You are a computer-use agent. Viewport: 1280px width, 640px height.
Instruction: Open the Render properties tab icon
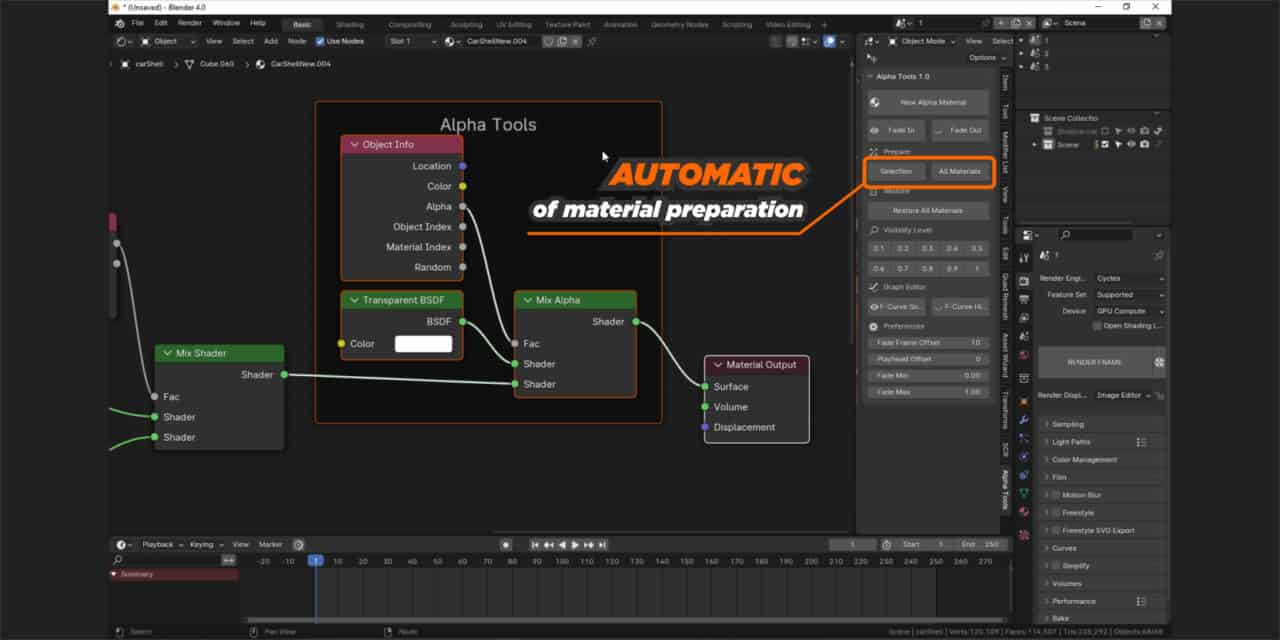(1024, 281)
